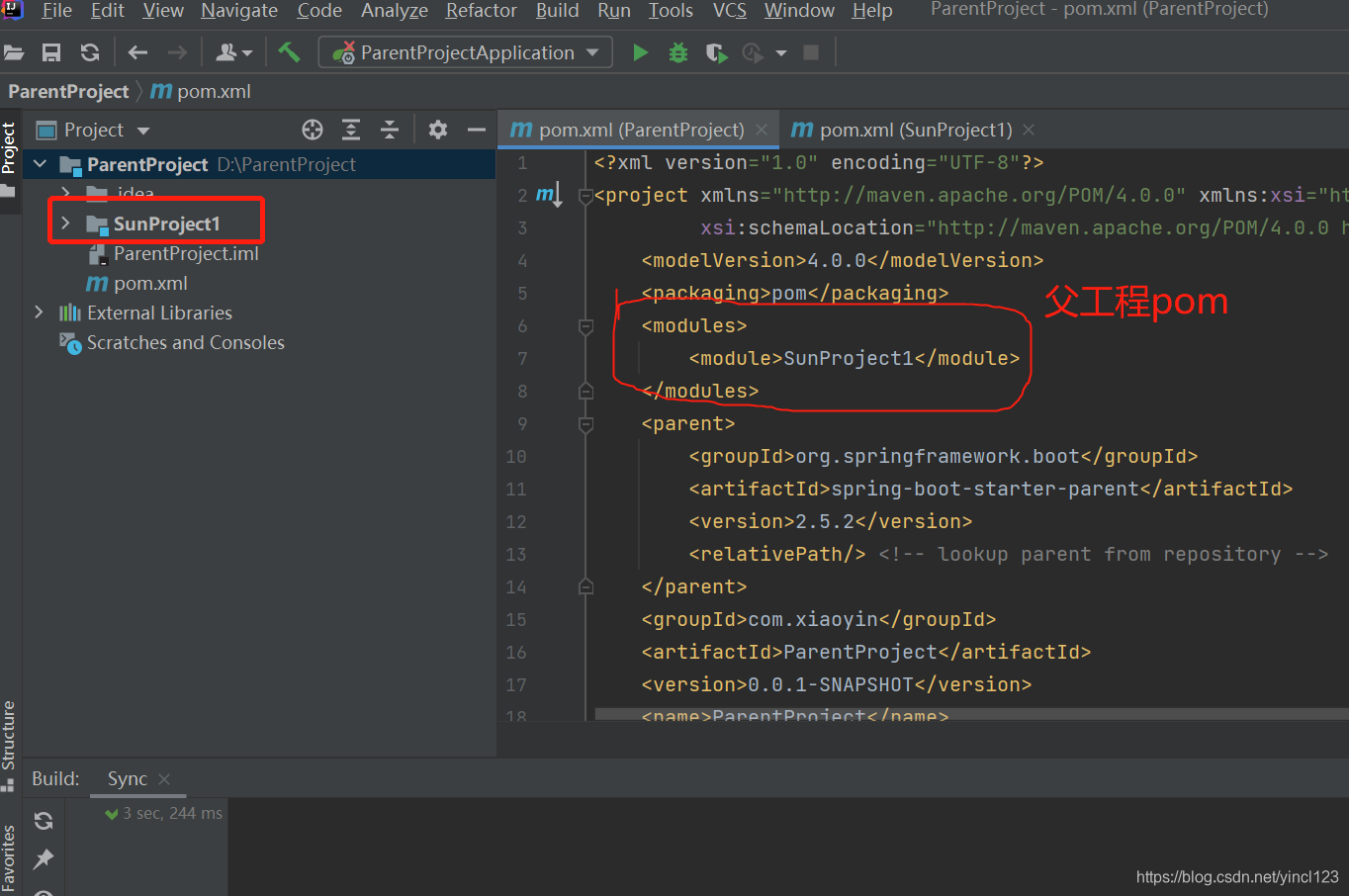
Task: Click the 2.5.2 version value on line 12
Action: click(825, 521)
